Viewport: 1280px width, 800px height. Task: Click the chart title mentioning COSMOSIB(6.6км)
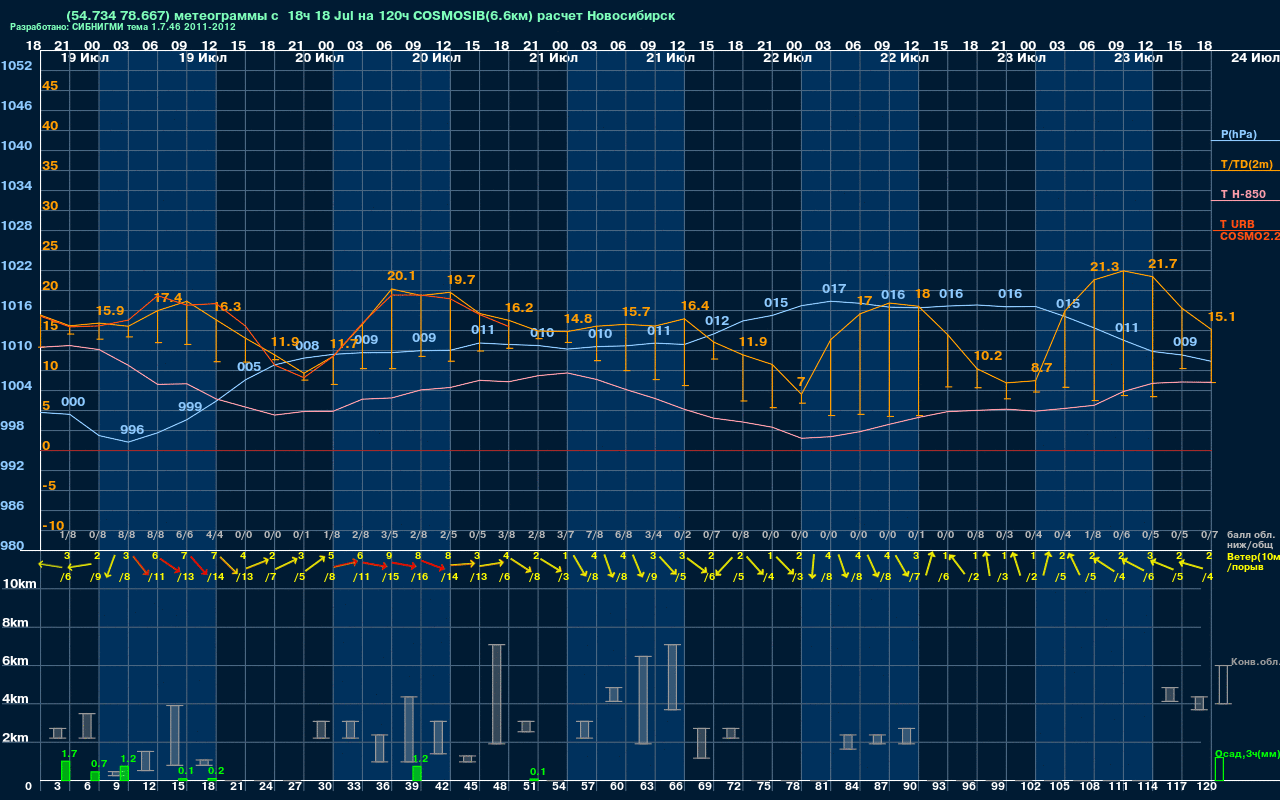pyautogui.click(x=370, y=16)
